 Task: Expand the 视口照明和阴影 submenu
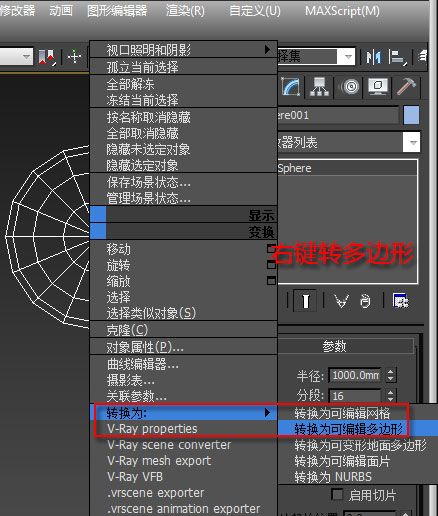184,50
